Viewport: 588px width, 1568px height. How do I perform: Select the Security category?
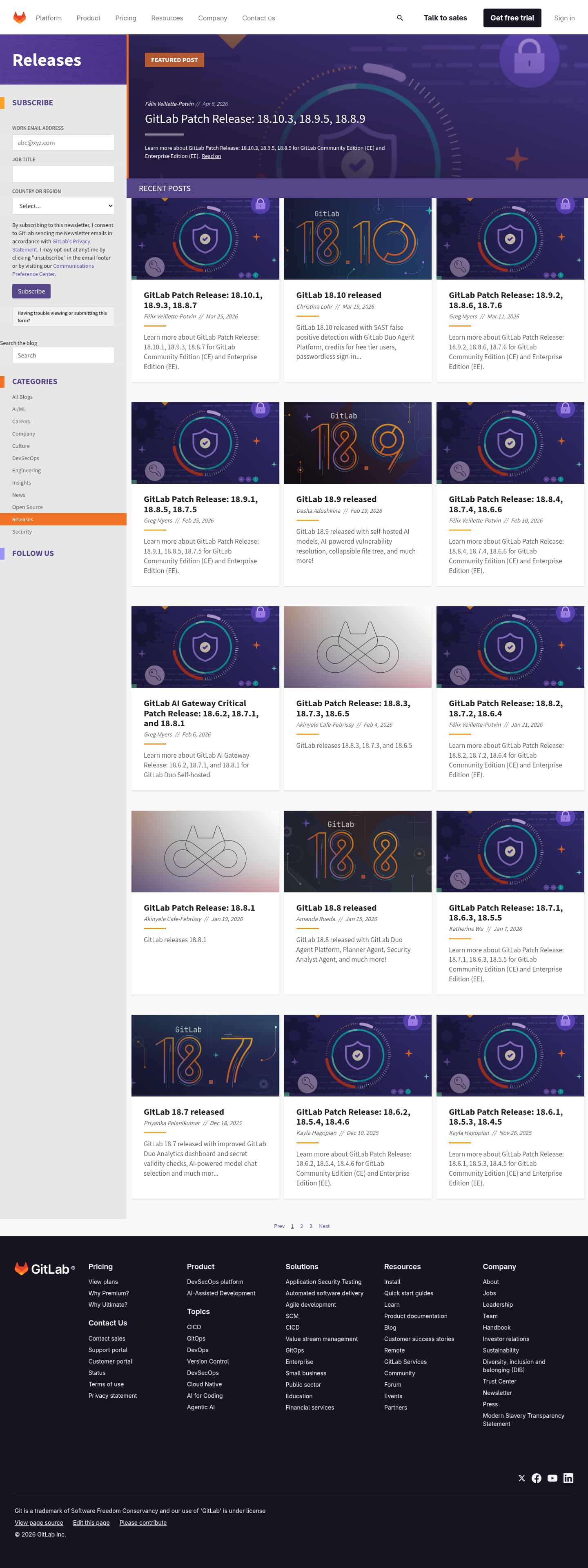tap(22, 532)
